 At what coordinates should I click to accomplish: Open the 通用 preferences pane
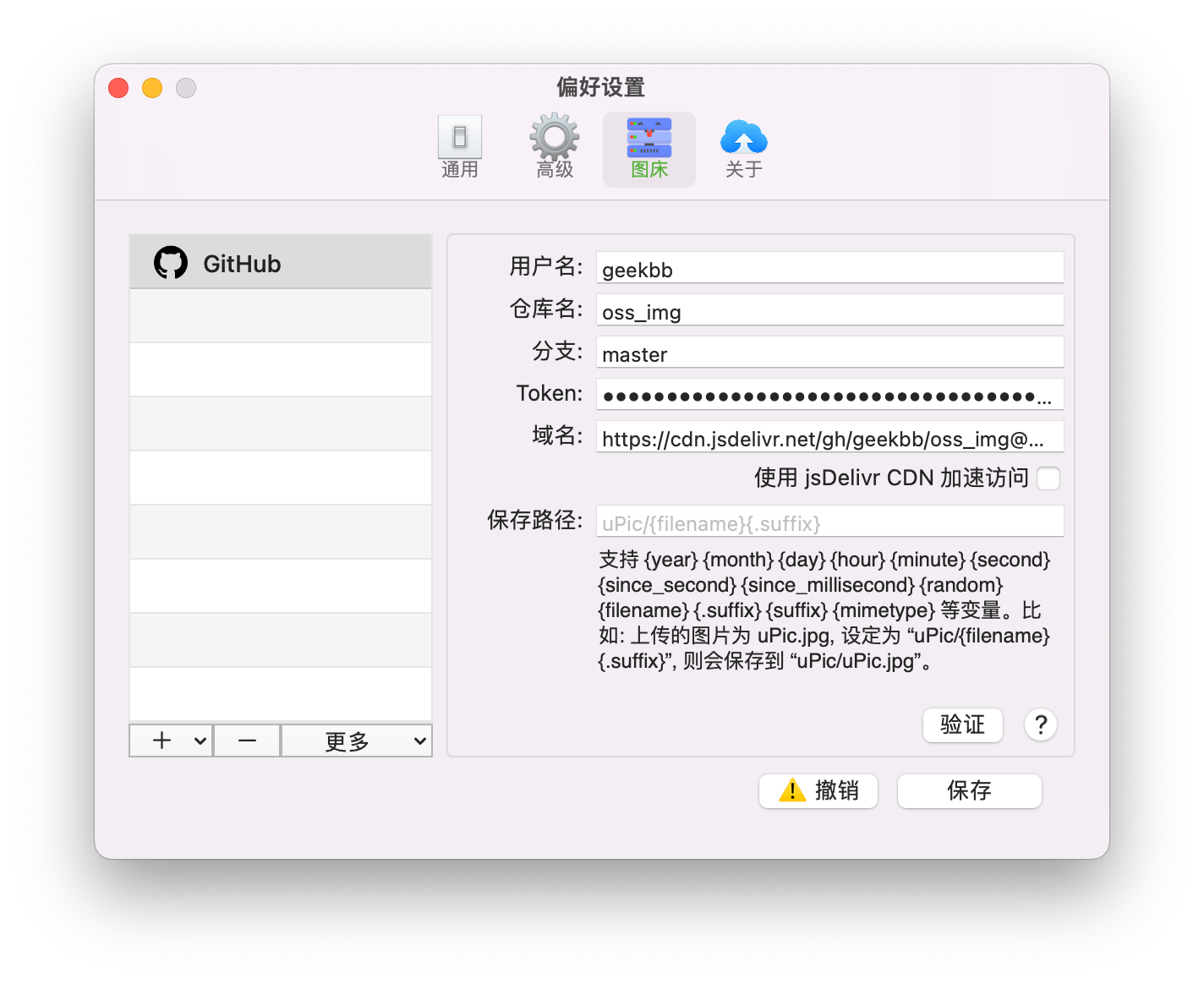click(459, 146)
